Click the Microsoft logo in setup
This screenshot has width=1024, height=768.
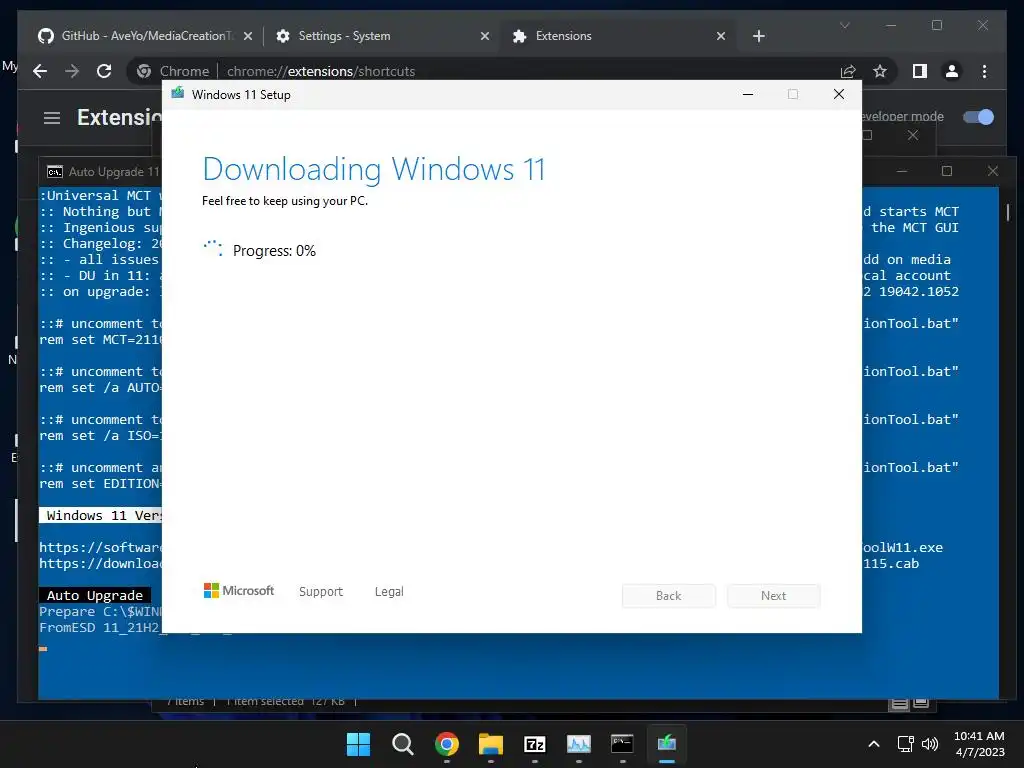pos(239,590)
